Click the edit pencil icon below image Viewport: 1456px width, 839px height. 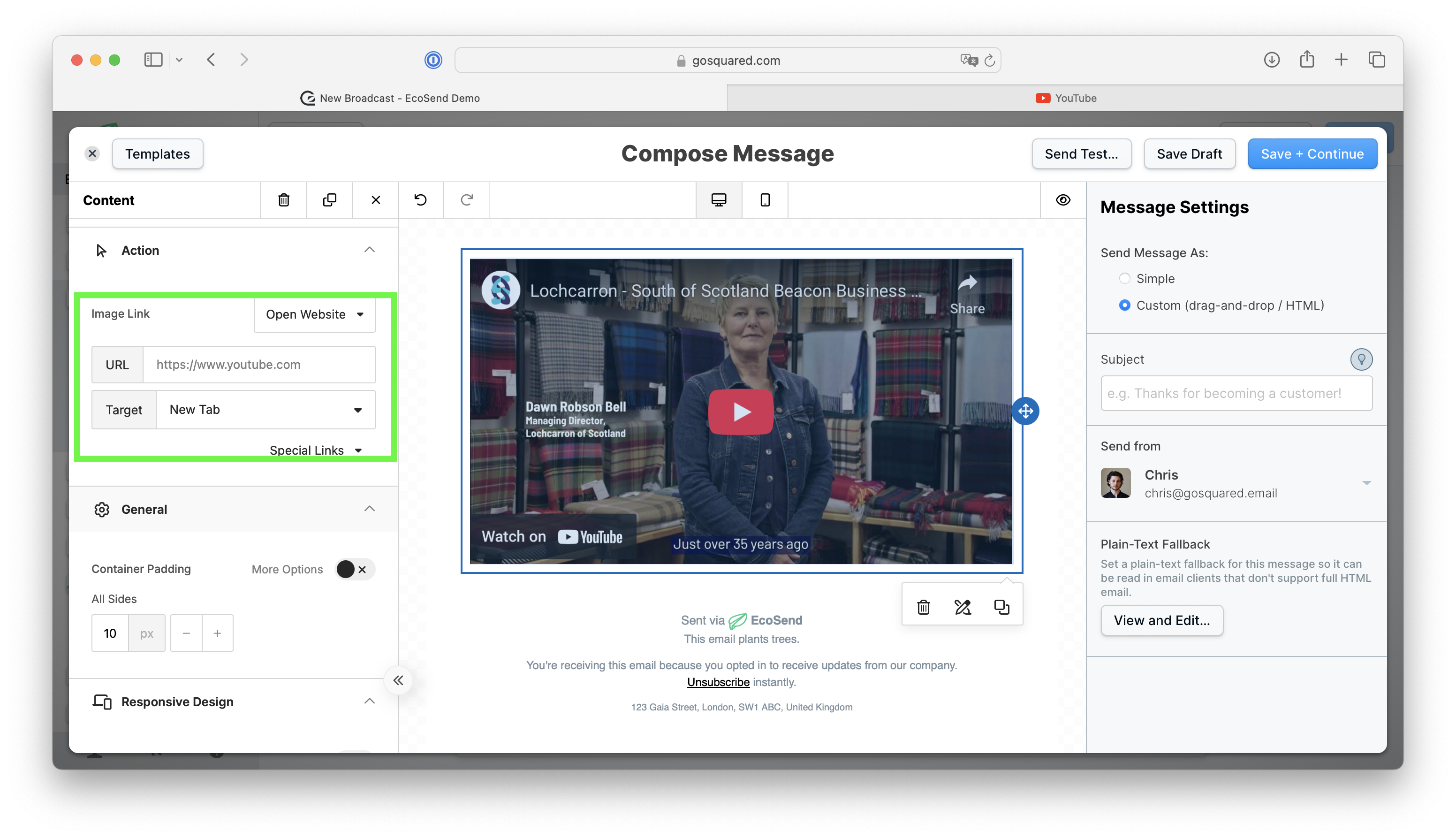pyautogui.click(x=963, y=607)
